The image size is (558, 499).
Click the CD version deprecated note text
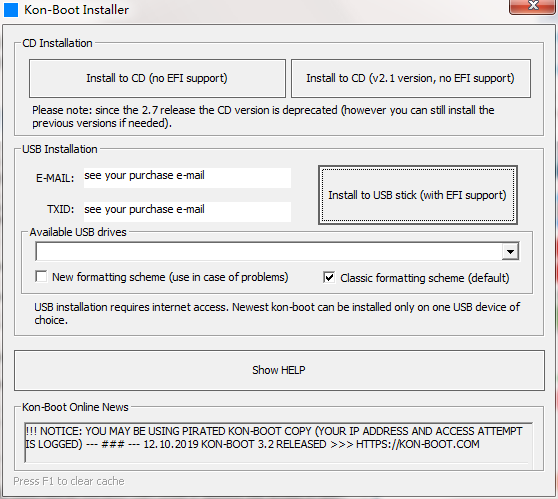(x=263, y=116)
